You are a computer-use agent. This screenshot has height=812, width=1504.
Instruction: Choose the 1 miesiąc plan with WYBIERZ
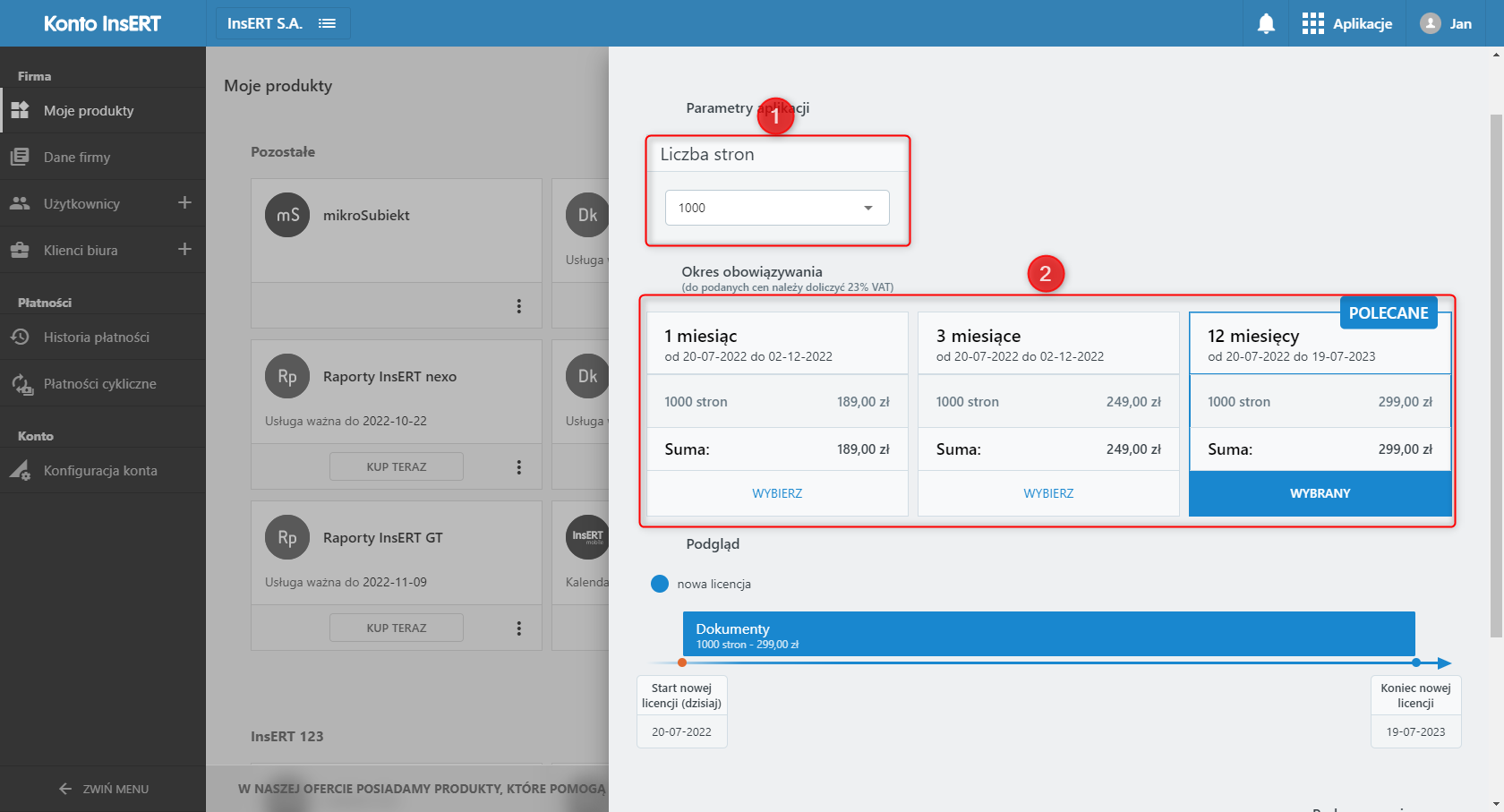(777, 493)
